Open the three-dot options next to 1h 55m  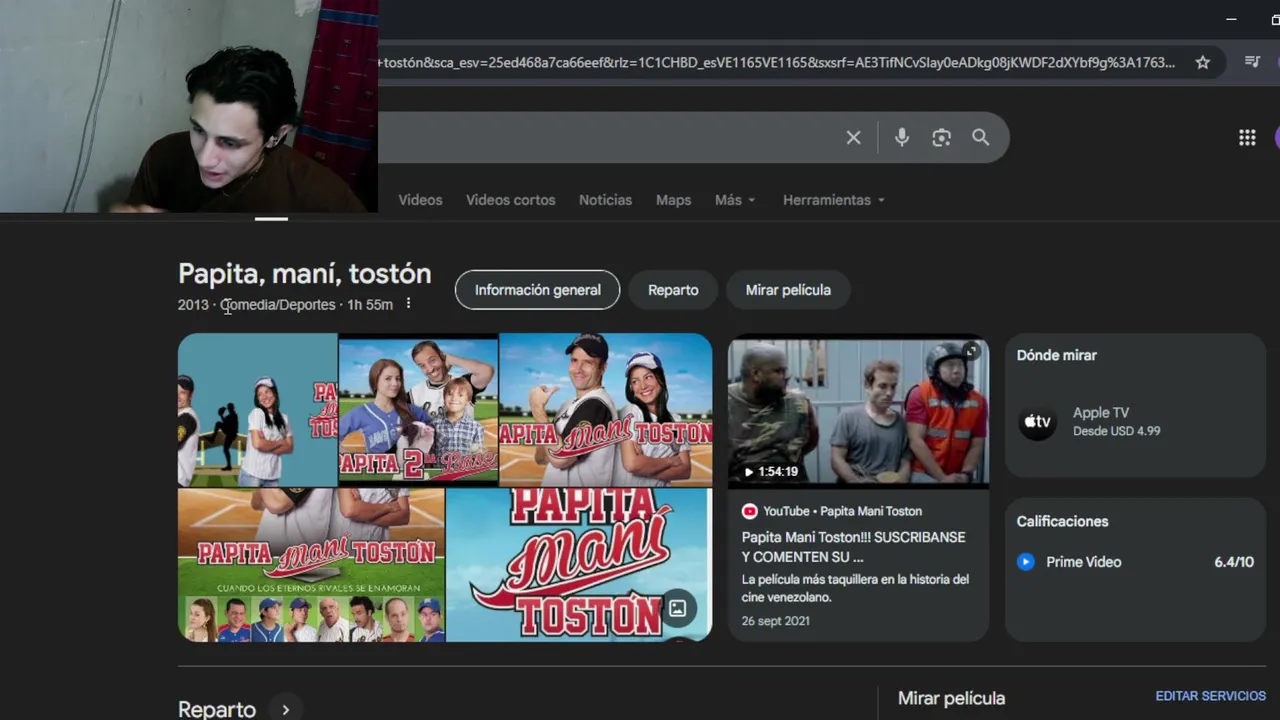pyautogui.click(x=408, y=304)
